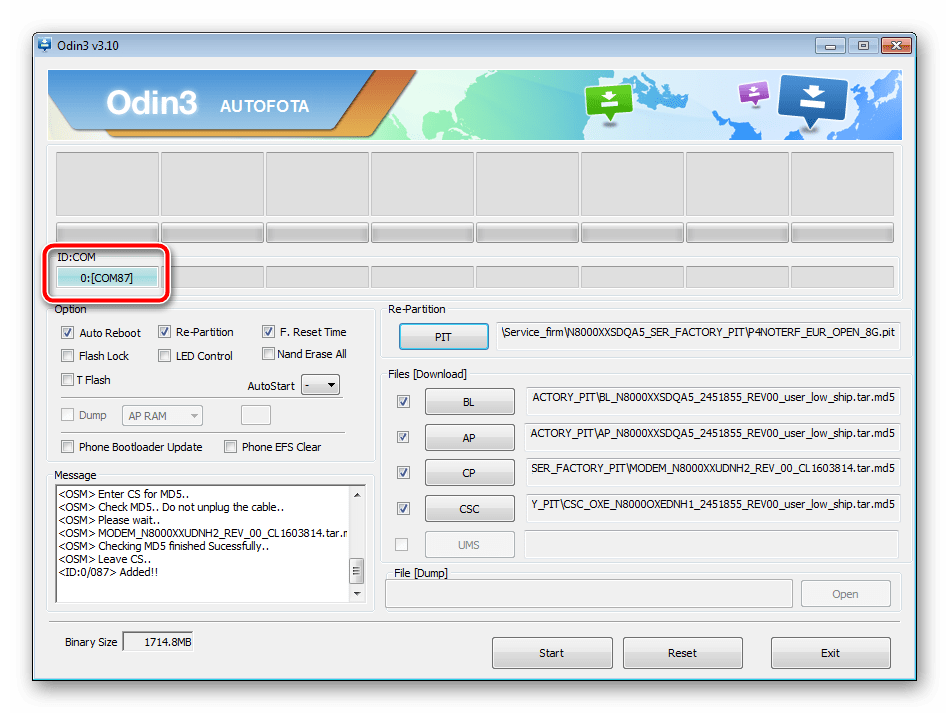Click the Reset button
This screenshot has width=949, height=713.
pyautogui.click(x=683, y=653)
